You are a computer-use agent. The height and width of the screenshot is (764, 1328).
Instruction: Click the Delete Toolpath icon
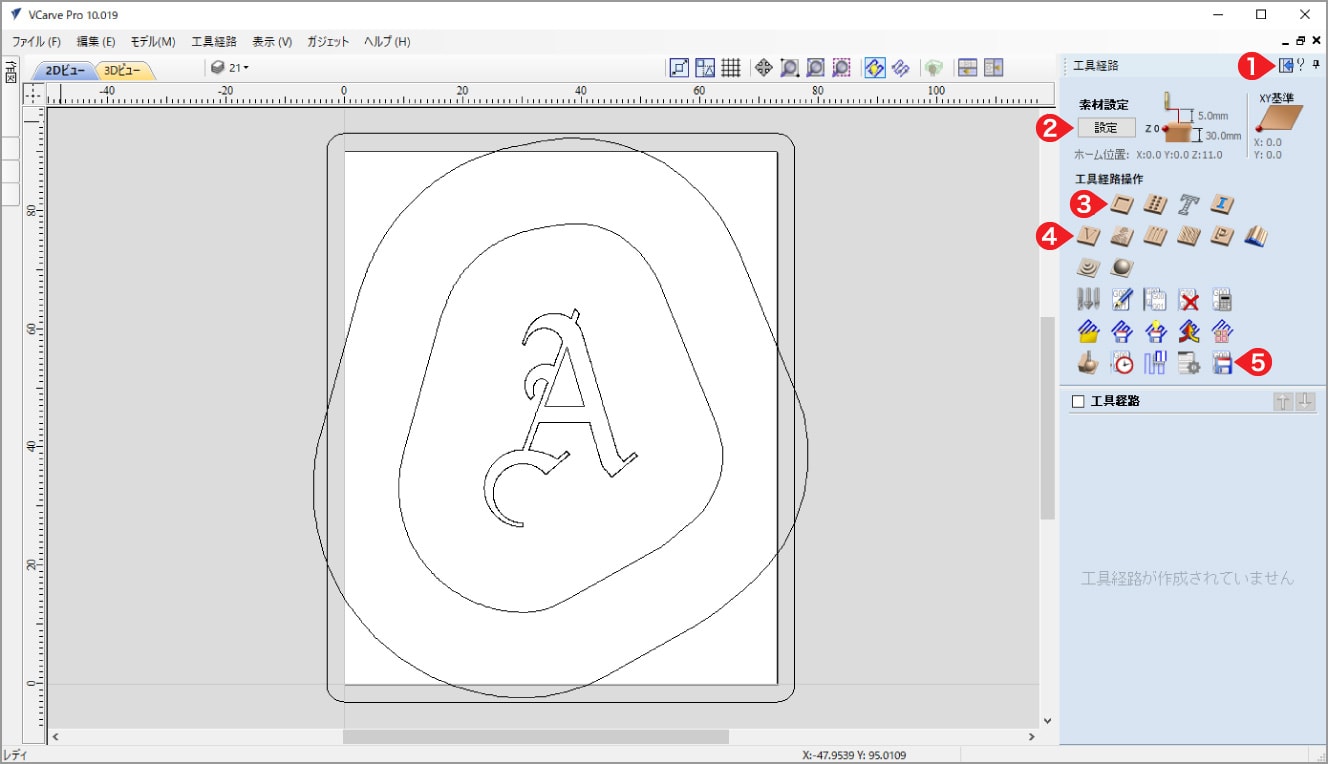pyautogui.click(x=1188, y=299)
